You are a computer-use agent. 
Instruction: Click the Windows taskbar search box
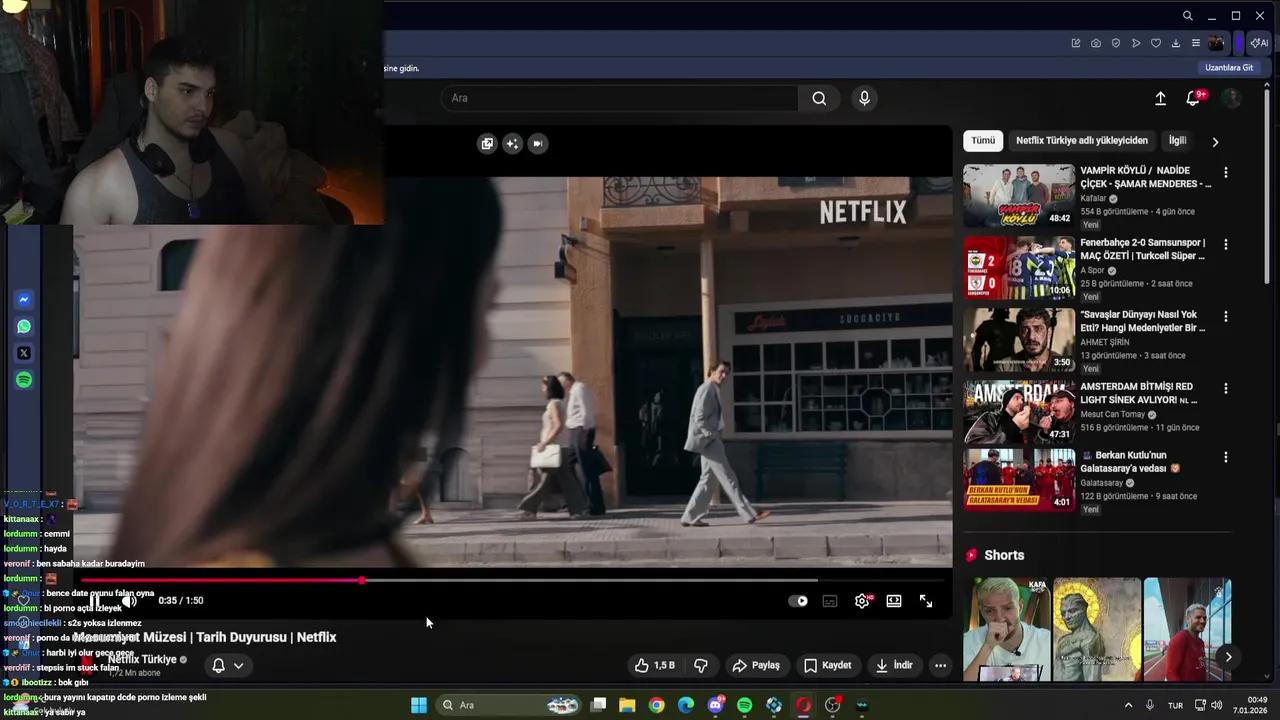[511, 705]
